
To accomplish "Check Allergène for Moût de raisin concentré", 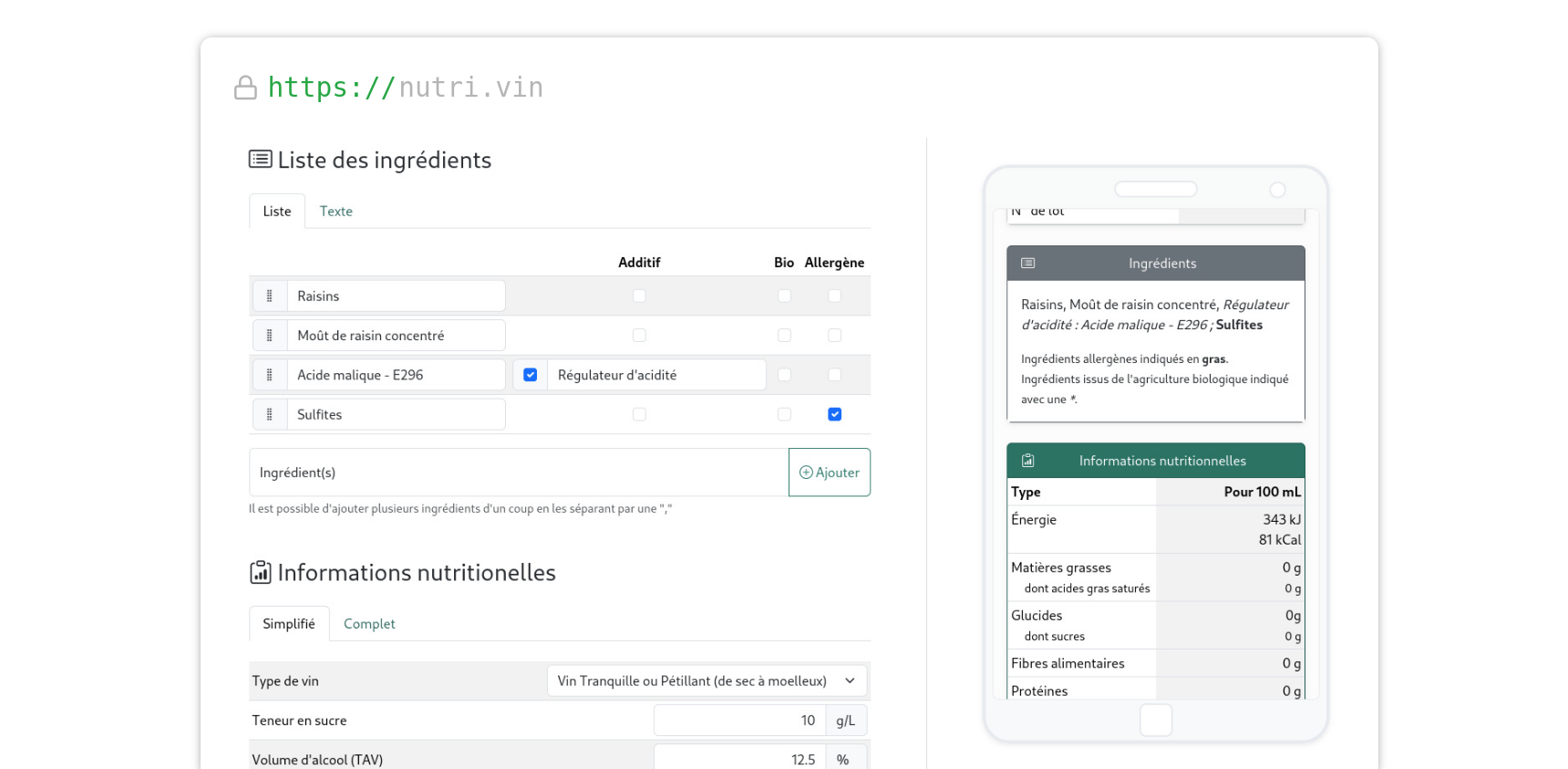I will point(834,336).
